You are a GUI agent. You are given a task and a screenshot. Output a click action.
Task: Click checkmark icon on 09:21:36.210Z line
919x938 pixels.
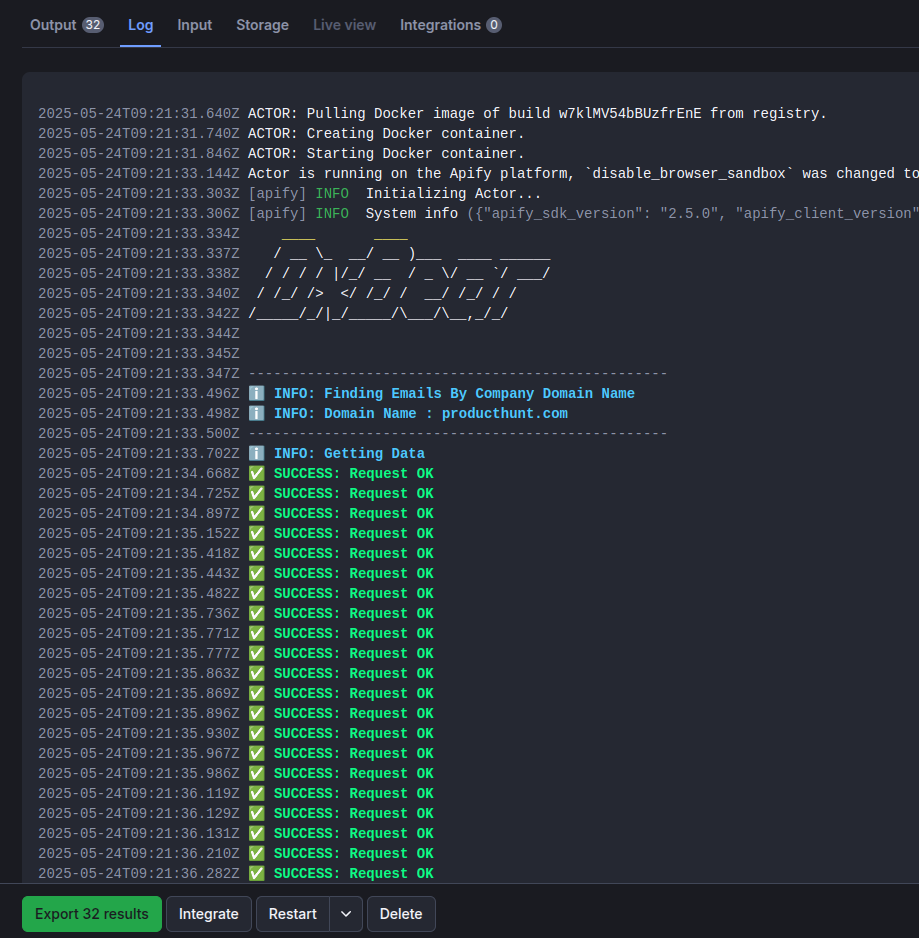click(x=257, y=854)
